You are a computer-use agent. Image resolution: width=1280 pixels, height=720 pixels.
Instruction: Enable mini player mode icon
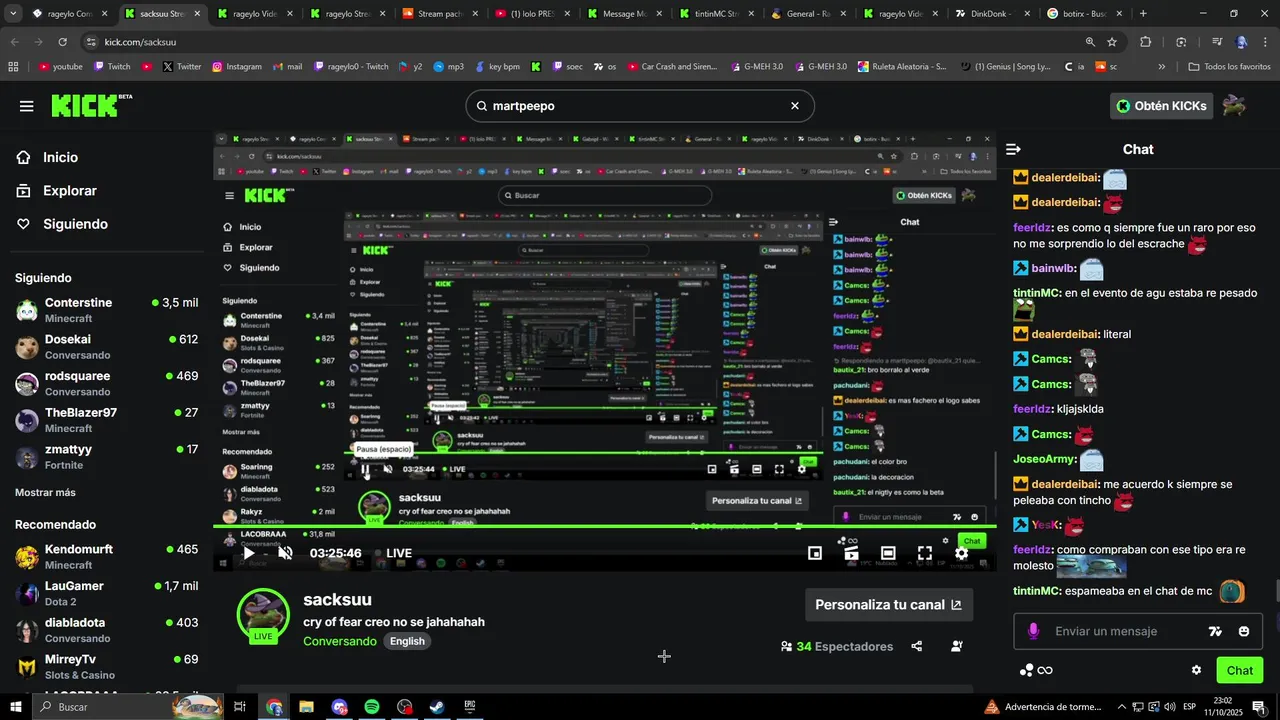coord(815,553)
